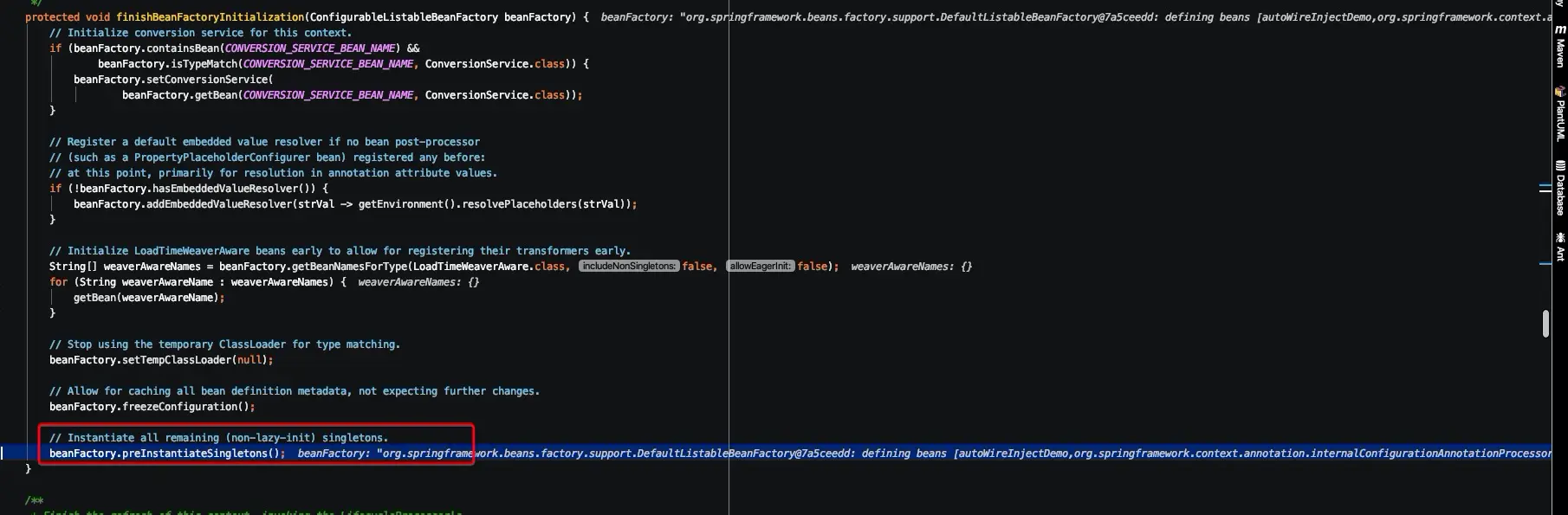Viewport: 1568px width, 515px height.
Task: Click the 'at this point, primarily for resolution' comment
Action: click(x=273, y=172)
